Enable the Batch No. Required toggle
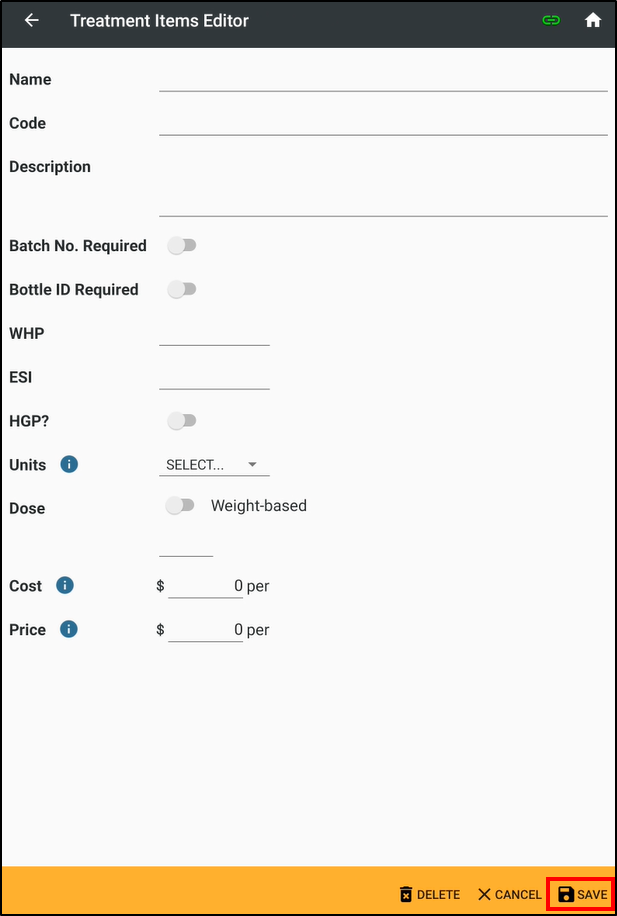617x916 pixels. [x=182, y=245]
